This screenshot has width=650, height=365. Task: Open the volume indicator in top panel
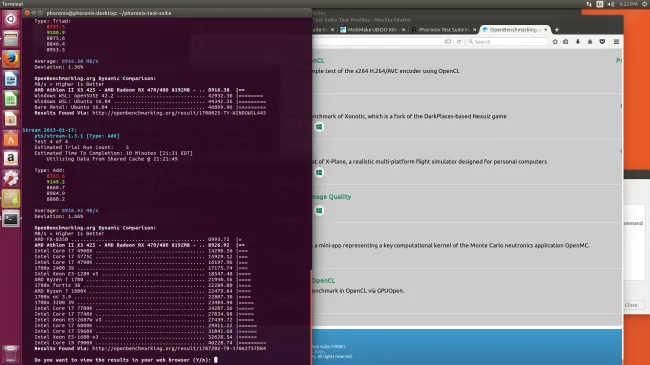[x=611, y=4]
